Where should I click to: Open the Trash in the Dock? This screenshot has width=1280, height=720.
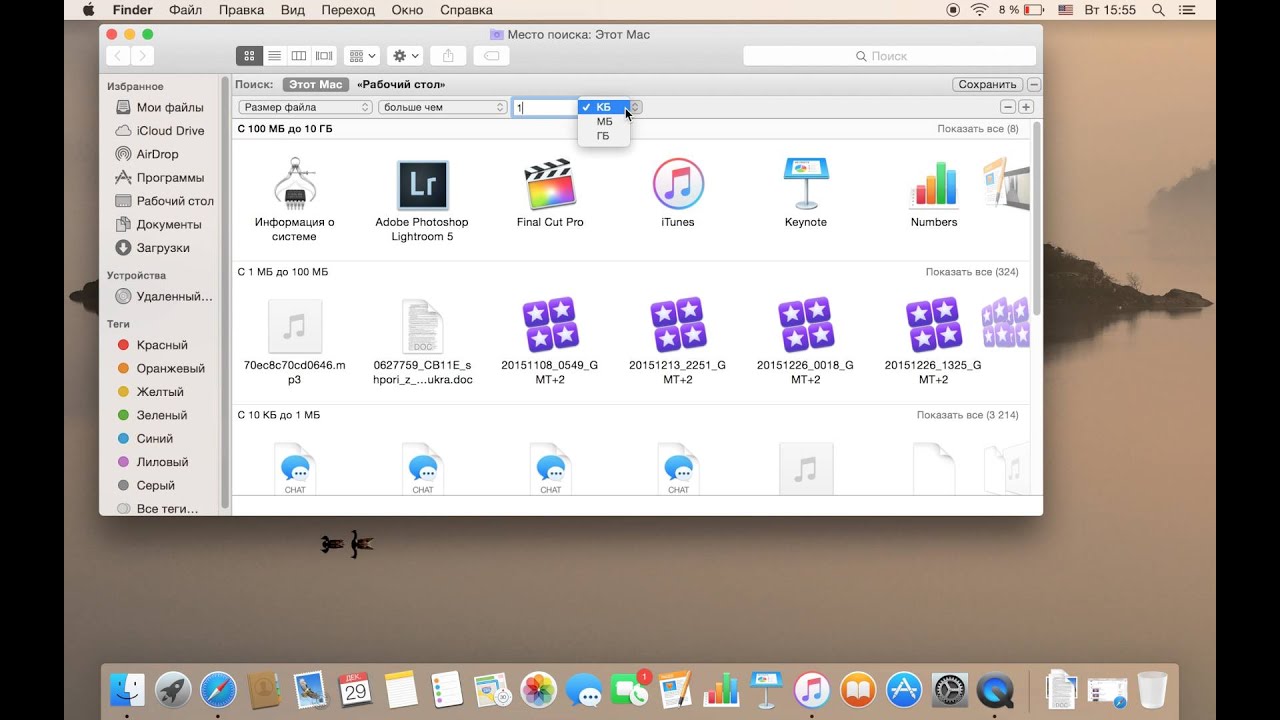(x=1152, y=690)
